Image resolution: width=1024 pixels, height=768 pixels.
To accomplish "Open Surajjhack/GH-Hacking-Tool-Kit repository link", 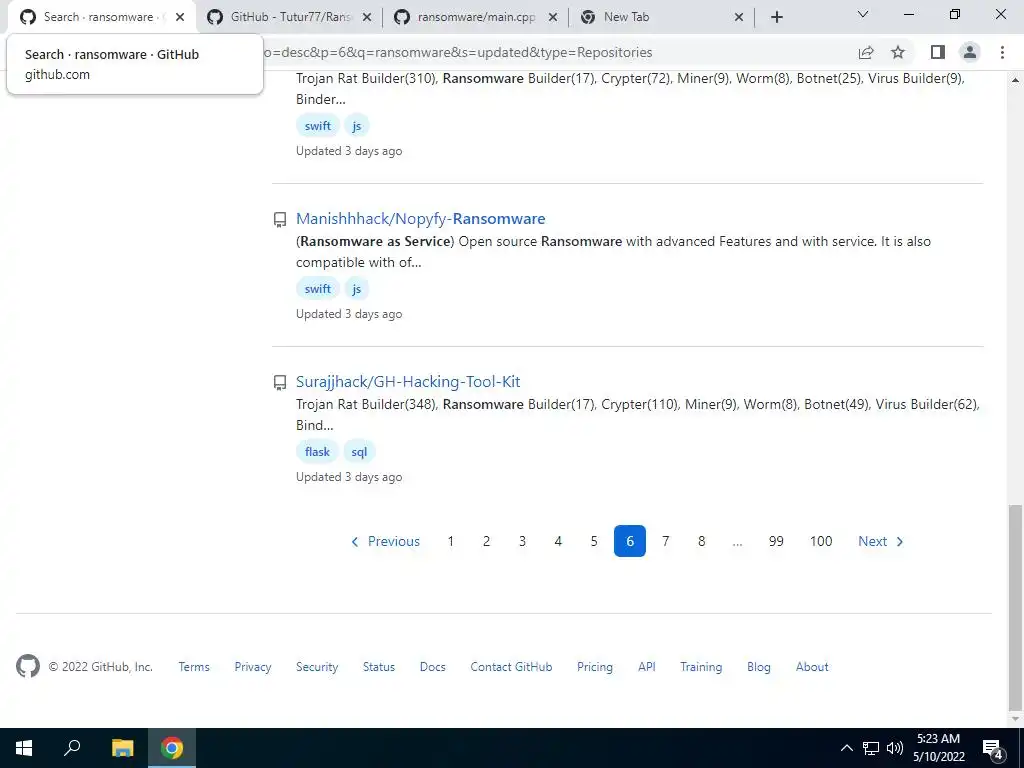I will click(408, 381).
